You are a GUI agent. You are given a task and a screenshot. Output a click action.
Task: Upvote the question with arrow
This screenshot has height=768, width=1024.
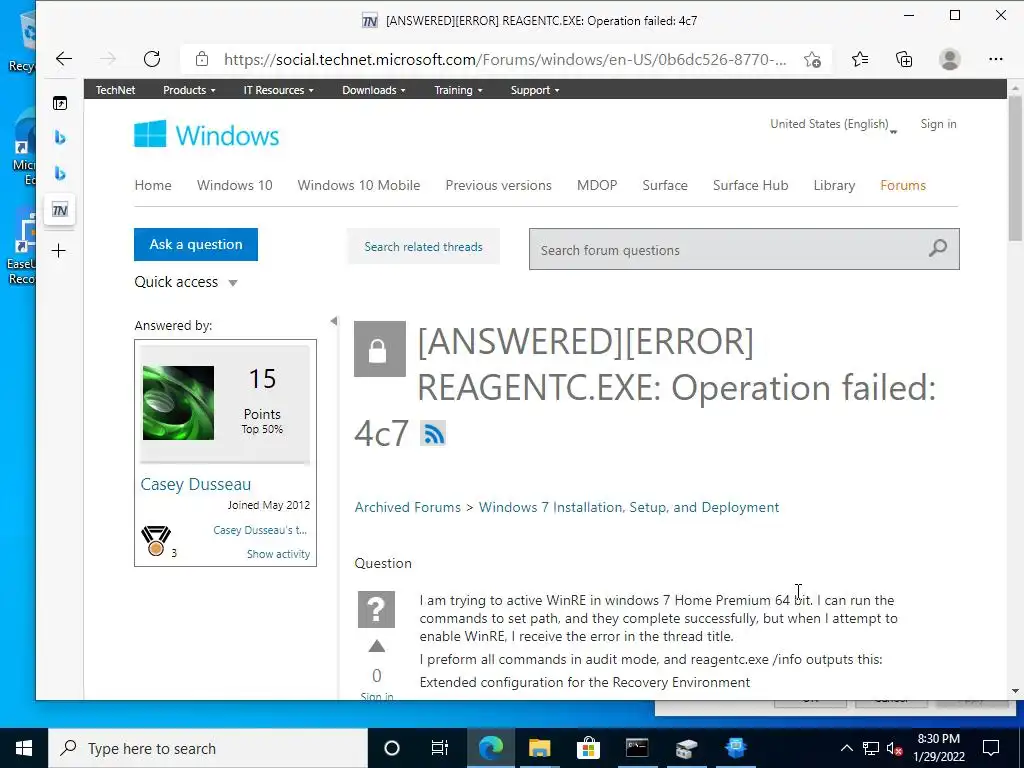click(376, 647)
